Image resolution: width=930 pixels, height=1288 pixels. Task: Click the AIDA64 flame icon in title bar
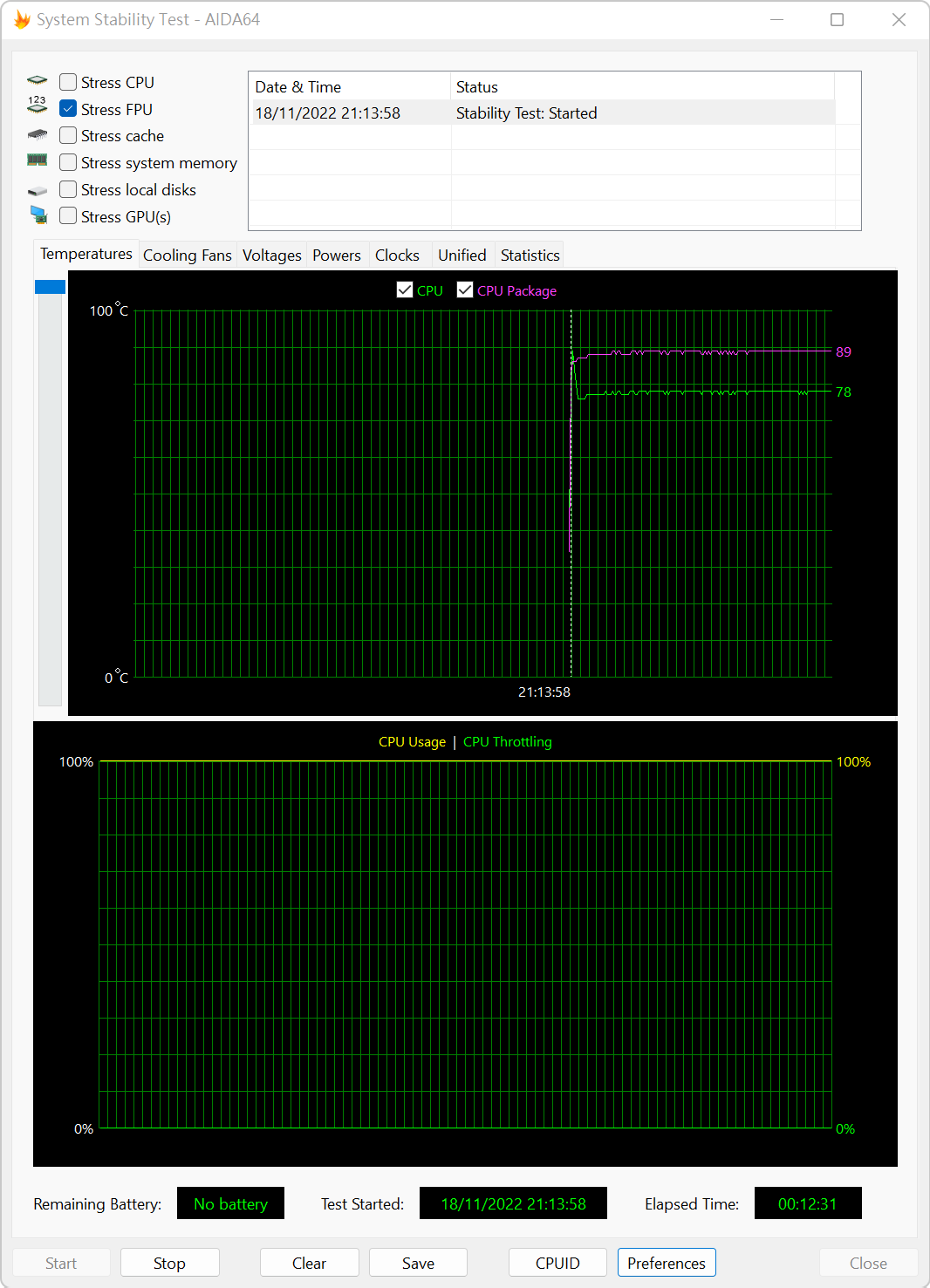[22, 19]
